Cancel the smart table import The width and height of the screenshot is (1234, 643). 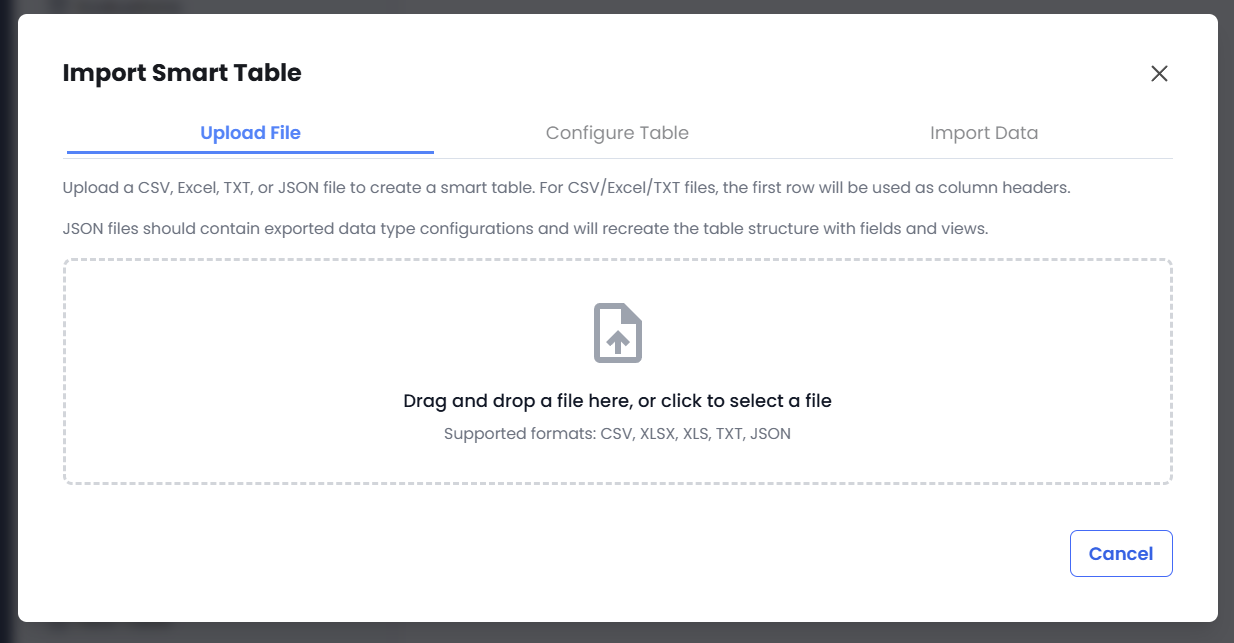coord(1121,553)
